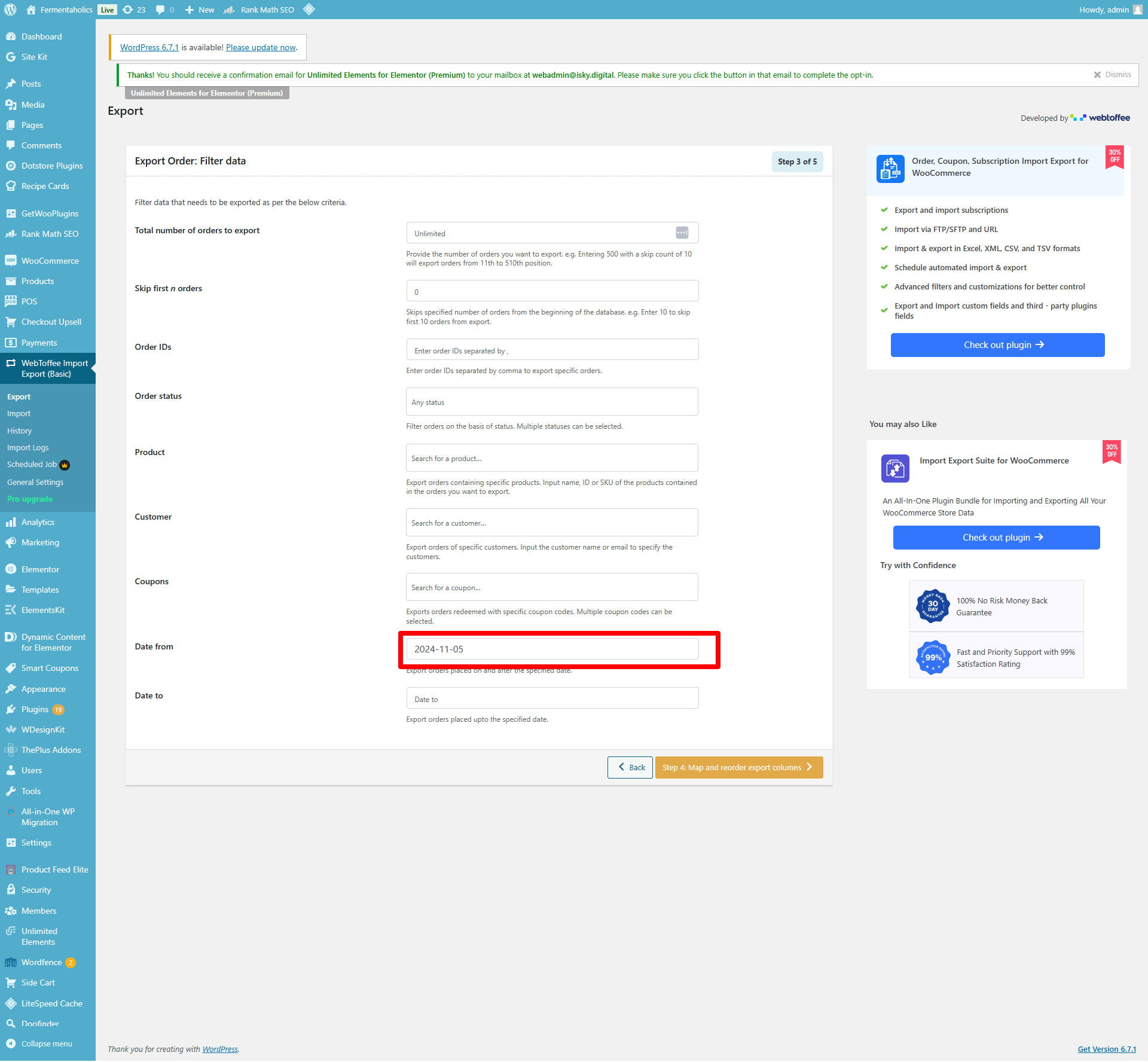The width and height of the screenshot is (1148, 1062).
Task: Click Check out plugin under Order Coupon card
Action: pyautogui.click(x=997, y=345)
